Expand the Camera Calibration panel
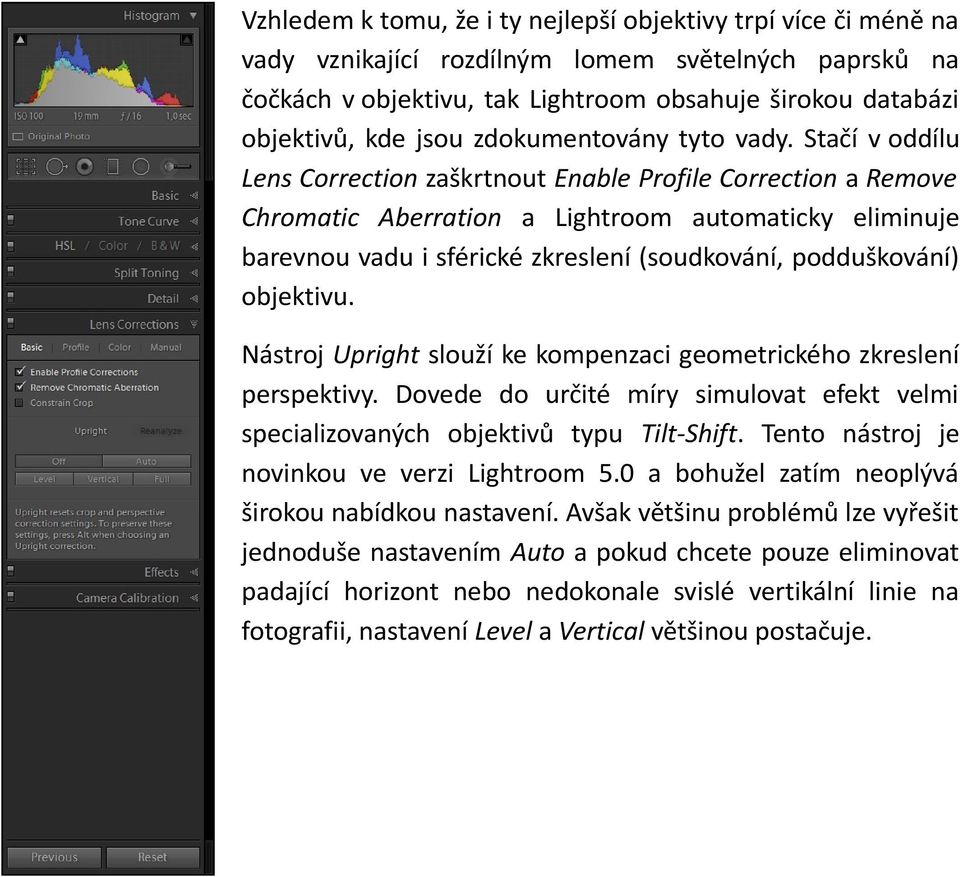This screenshot has height=877, width=960. click(x=194, y=598)
